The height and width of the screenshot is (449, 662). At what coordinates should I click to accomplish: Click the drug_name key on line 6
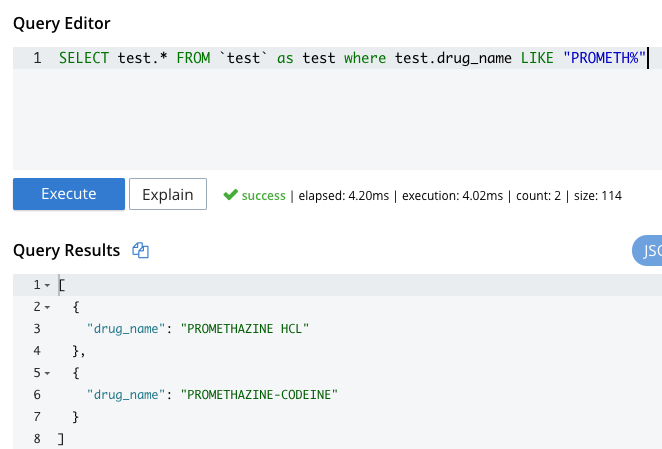tap(127, 395)
